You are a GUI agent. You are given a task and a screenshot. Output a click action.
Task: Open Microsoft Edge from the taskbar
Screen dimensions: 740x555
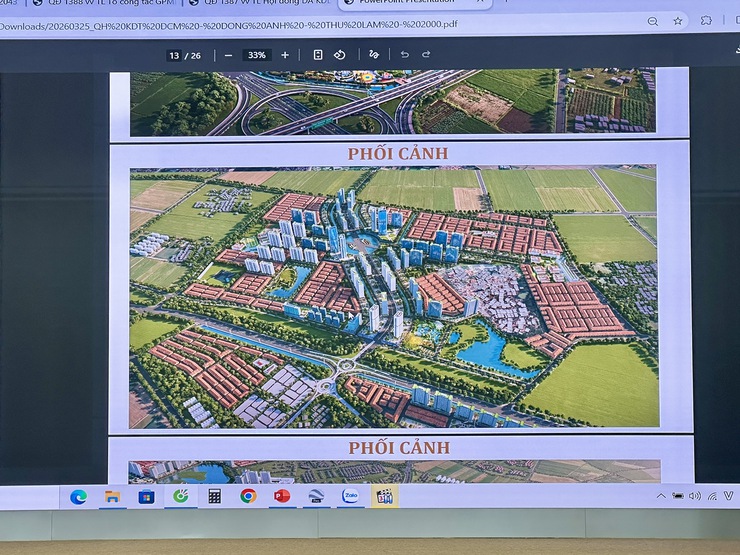(78, 497)
